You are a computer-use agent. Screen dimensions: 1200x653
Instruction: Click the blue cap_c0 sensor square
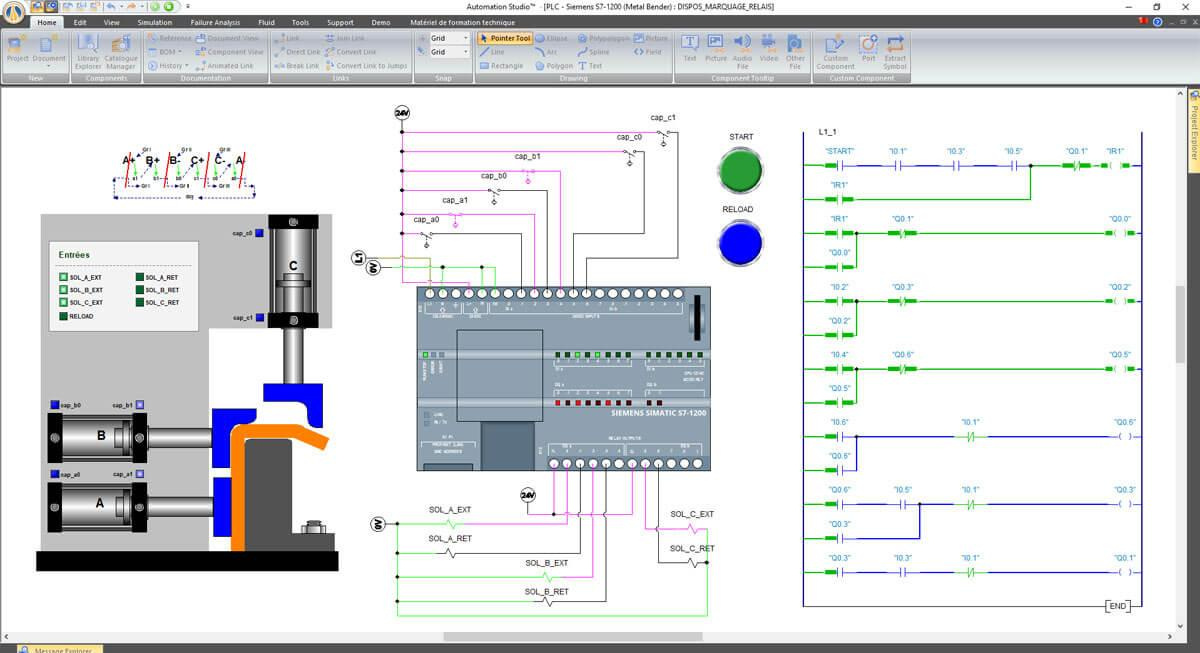point(258,233)
